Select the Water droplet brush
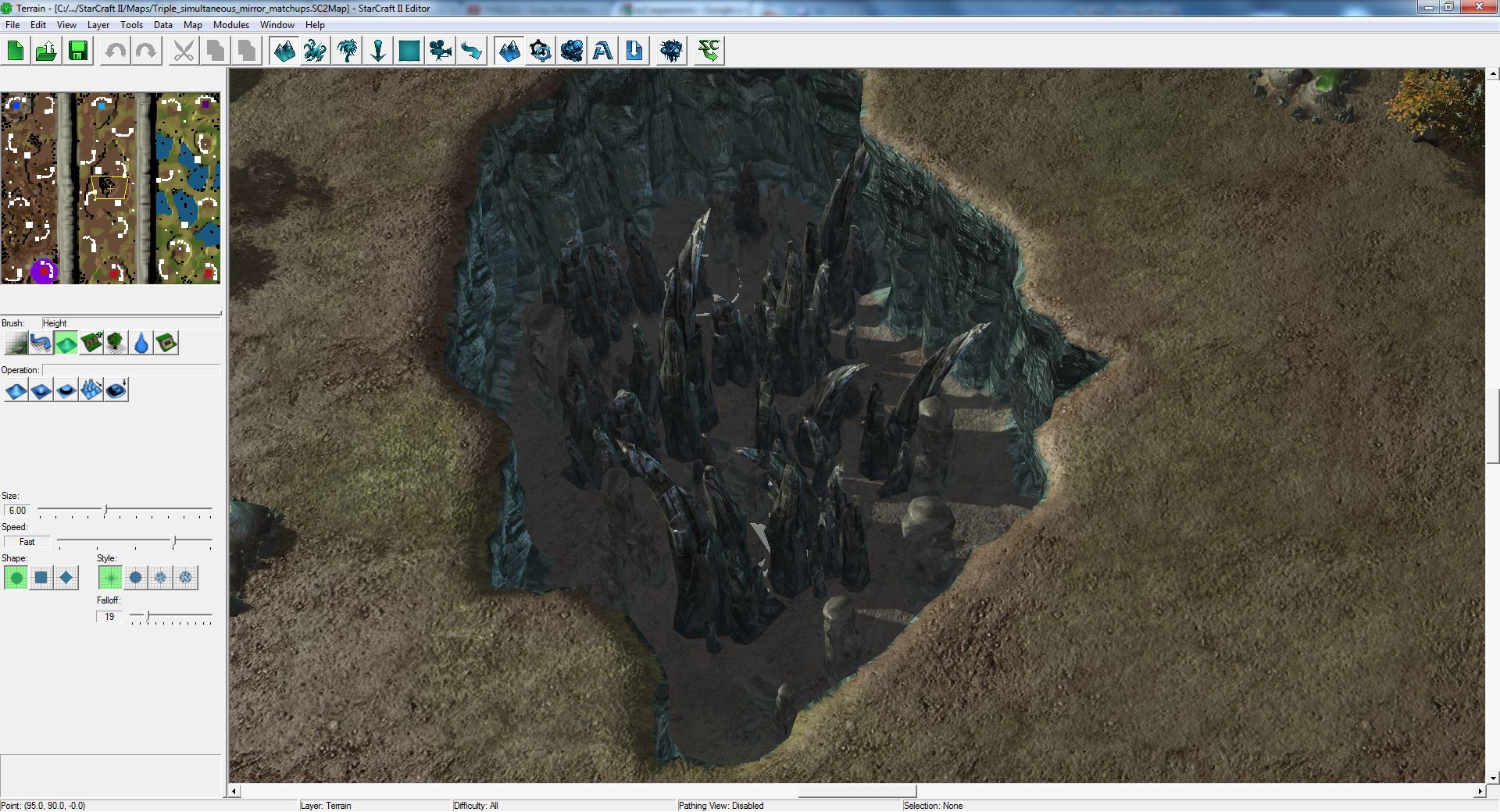 [x=141, y=343]
